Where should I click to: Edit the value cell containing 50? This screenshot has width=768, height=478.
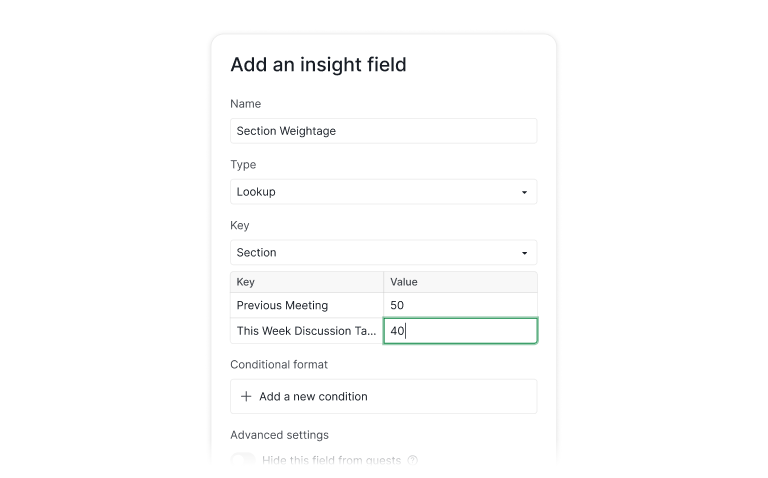pos(460,305)
